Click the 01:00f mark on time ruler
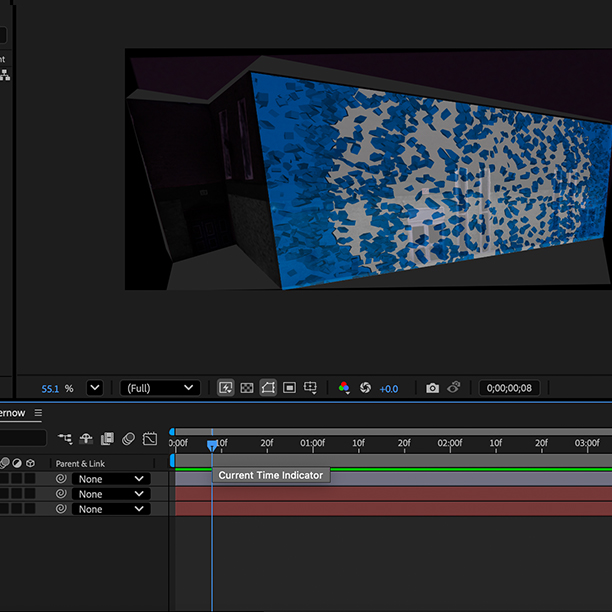This screenshot has height=612, width=612. coord(312,443)
